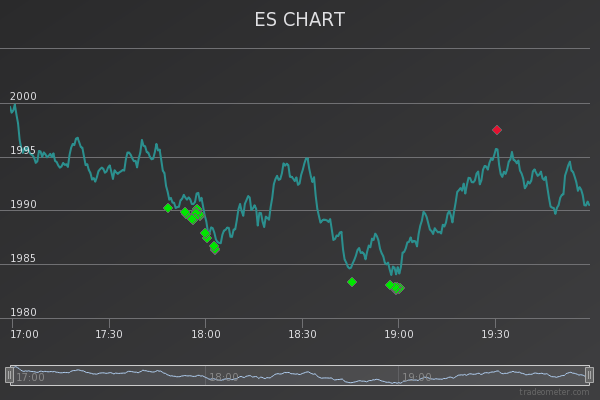Click the lowest green diamond near 18:00
This screenshot has width=600, height=400.
click(215, 249)
